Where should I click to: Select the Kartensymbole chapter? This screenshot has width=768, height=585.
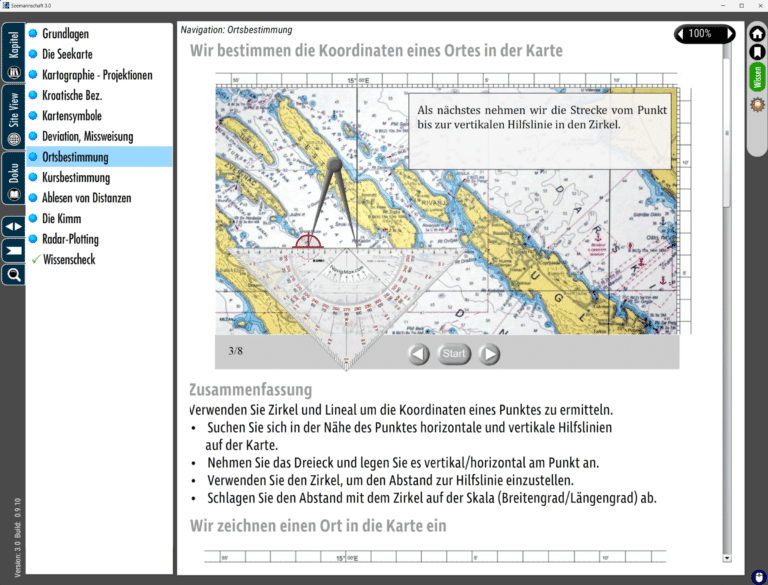point(99,116)
